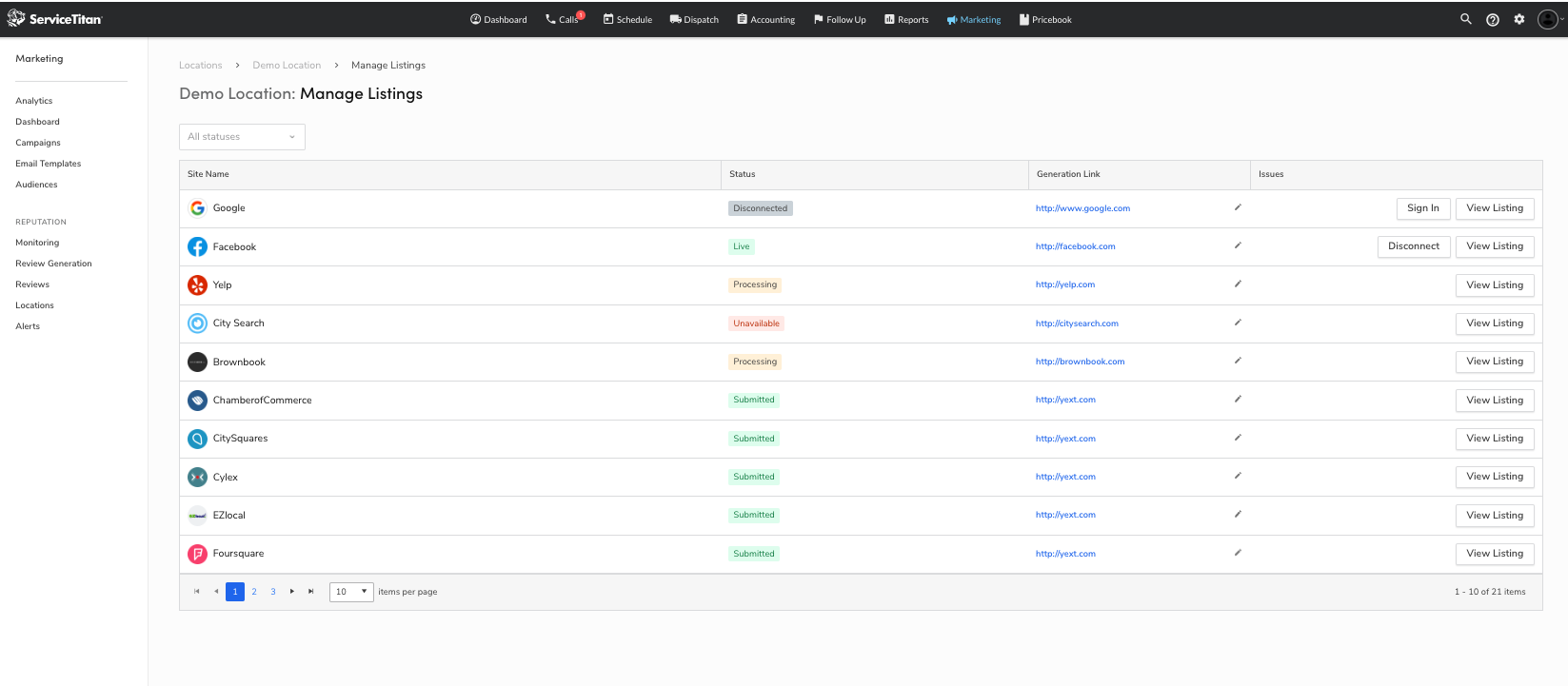Click the City Search logo icon
Screen dimensions: 1568x686
[197, 323]
